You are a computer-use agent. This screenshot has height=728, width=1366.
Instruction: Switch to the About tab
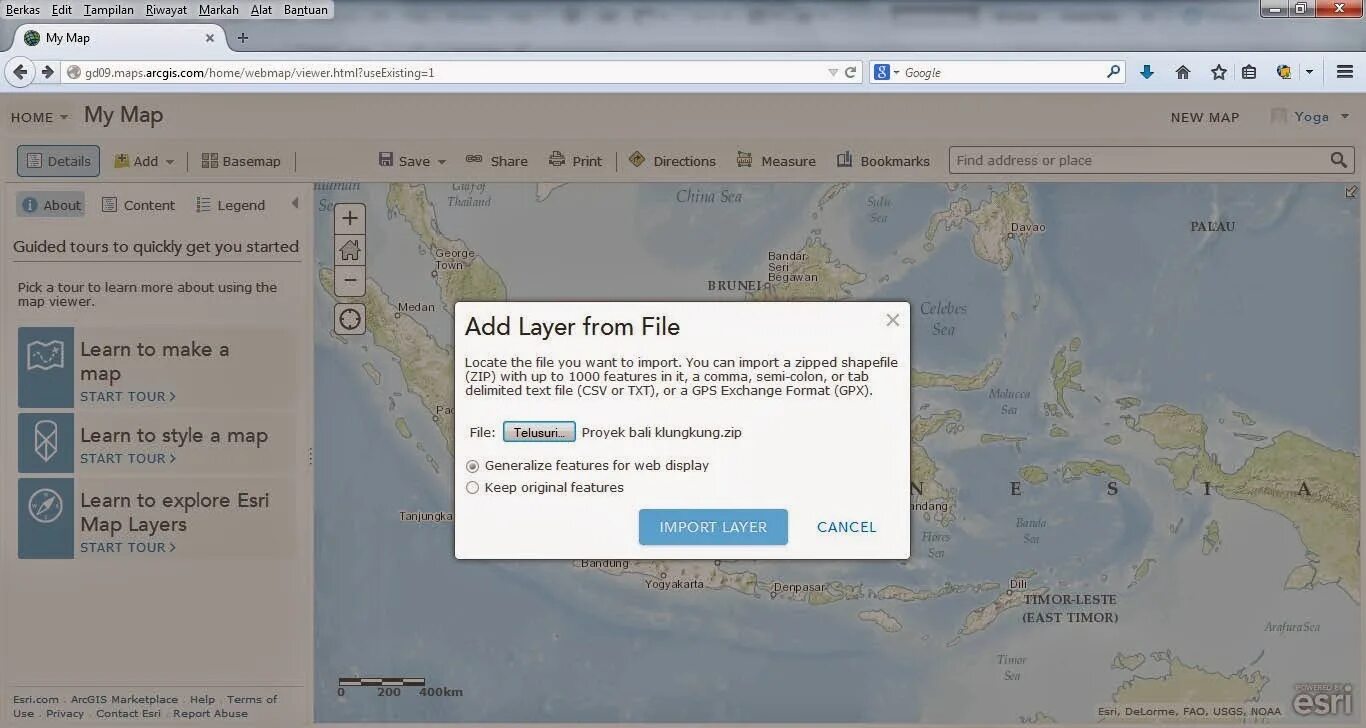pos(51,205)
